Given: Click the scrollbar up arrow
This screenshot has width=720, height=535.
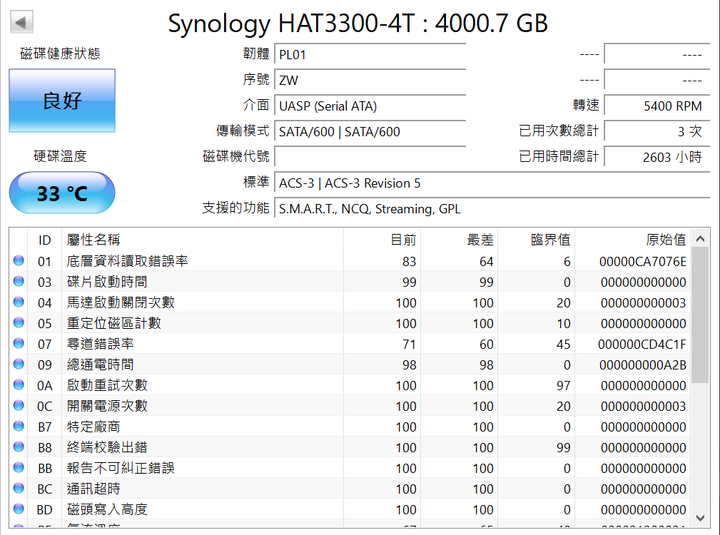Looking at the screenshot, I should pyautogui.click(x=701, y=239).
